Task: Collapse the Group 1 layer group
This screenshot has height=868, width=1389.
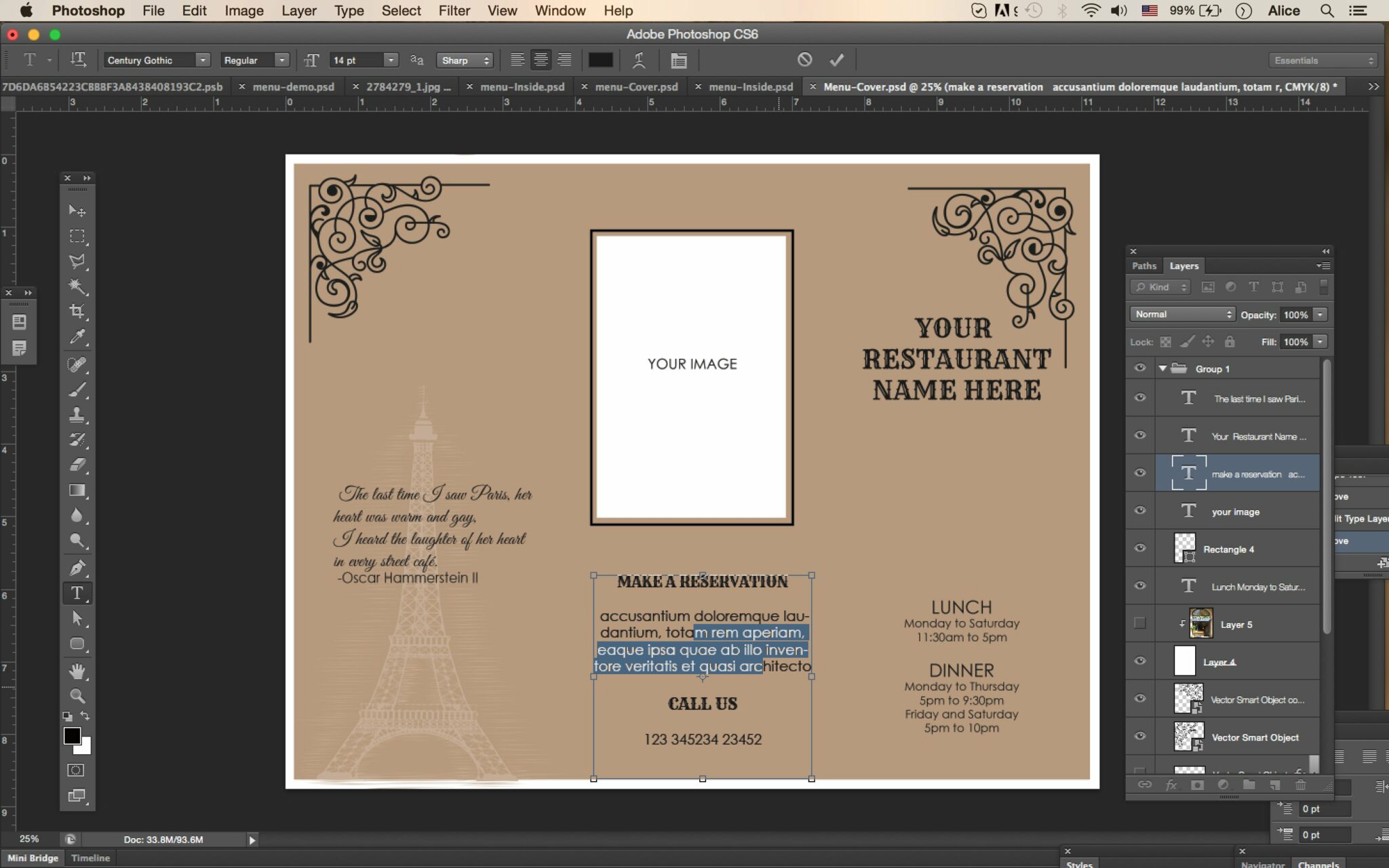Action: 1161,368
